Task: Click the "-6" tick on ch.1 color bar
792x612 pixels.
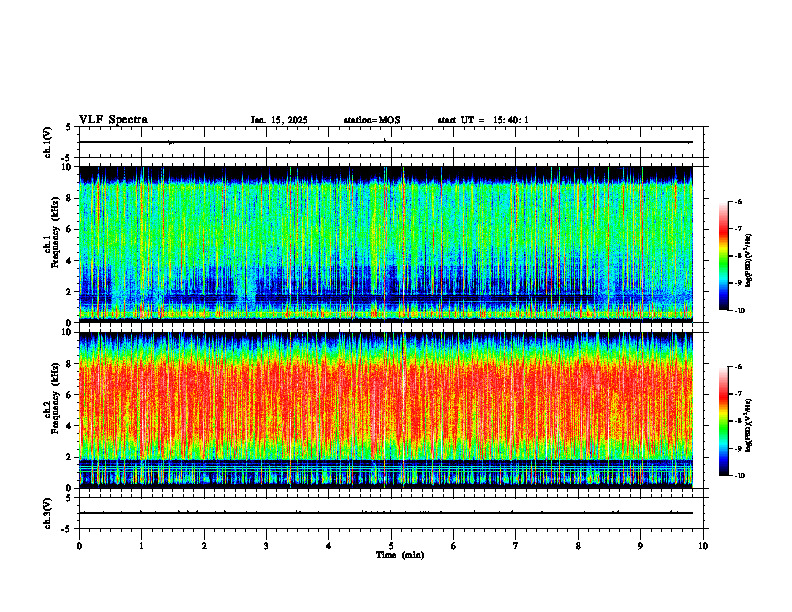Action: (738, 201)
